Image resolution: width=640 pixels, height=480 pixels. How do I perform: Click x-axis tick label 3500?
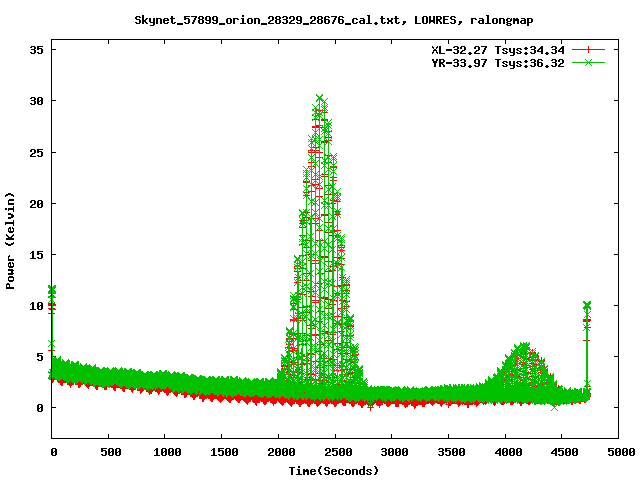tap(451, 452)
